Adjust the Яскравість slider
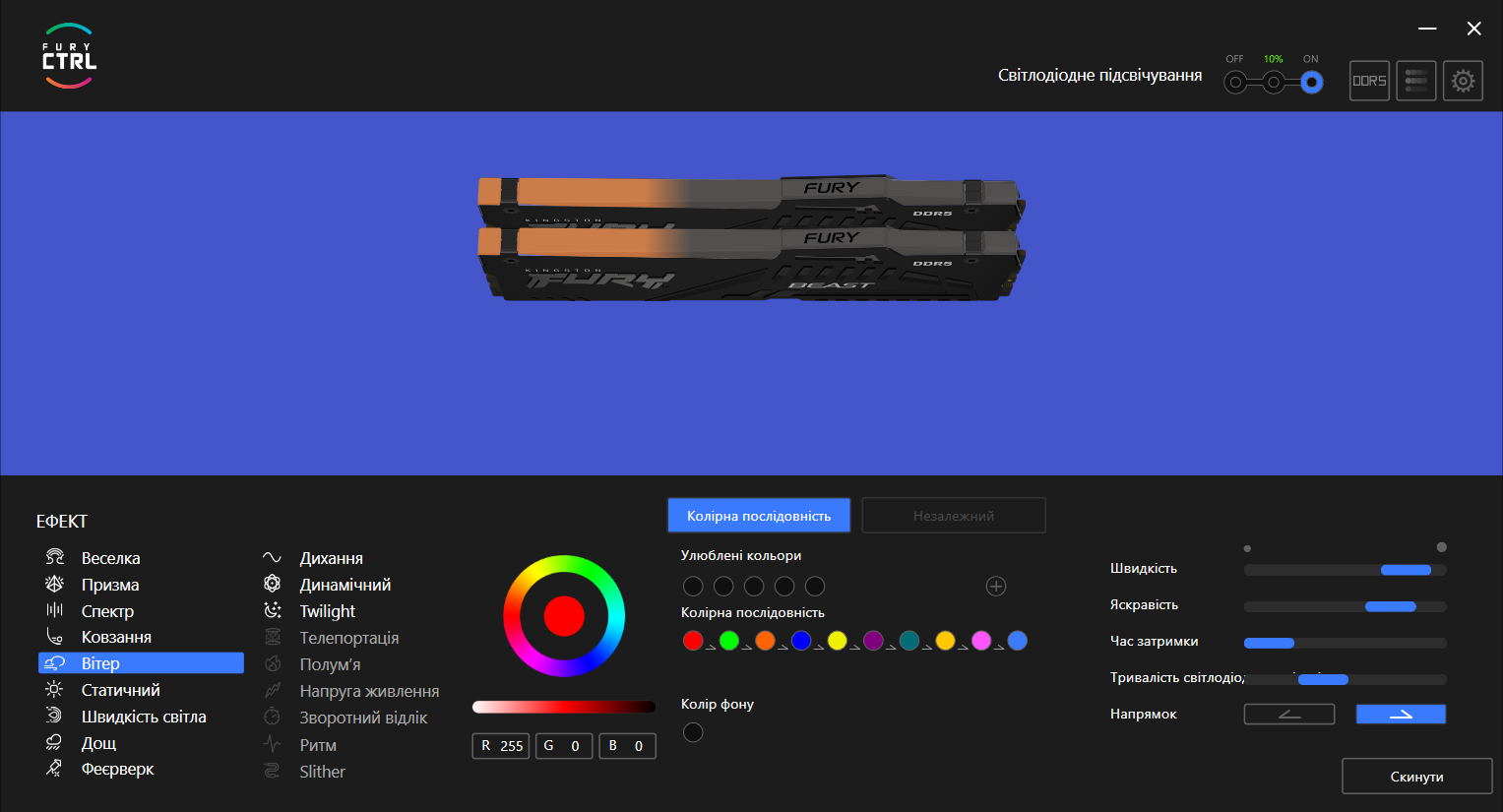 pos(1346,606)
